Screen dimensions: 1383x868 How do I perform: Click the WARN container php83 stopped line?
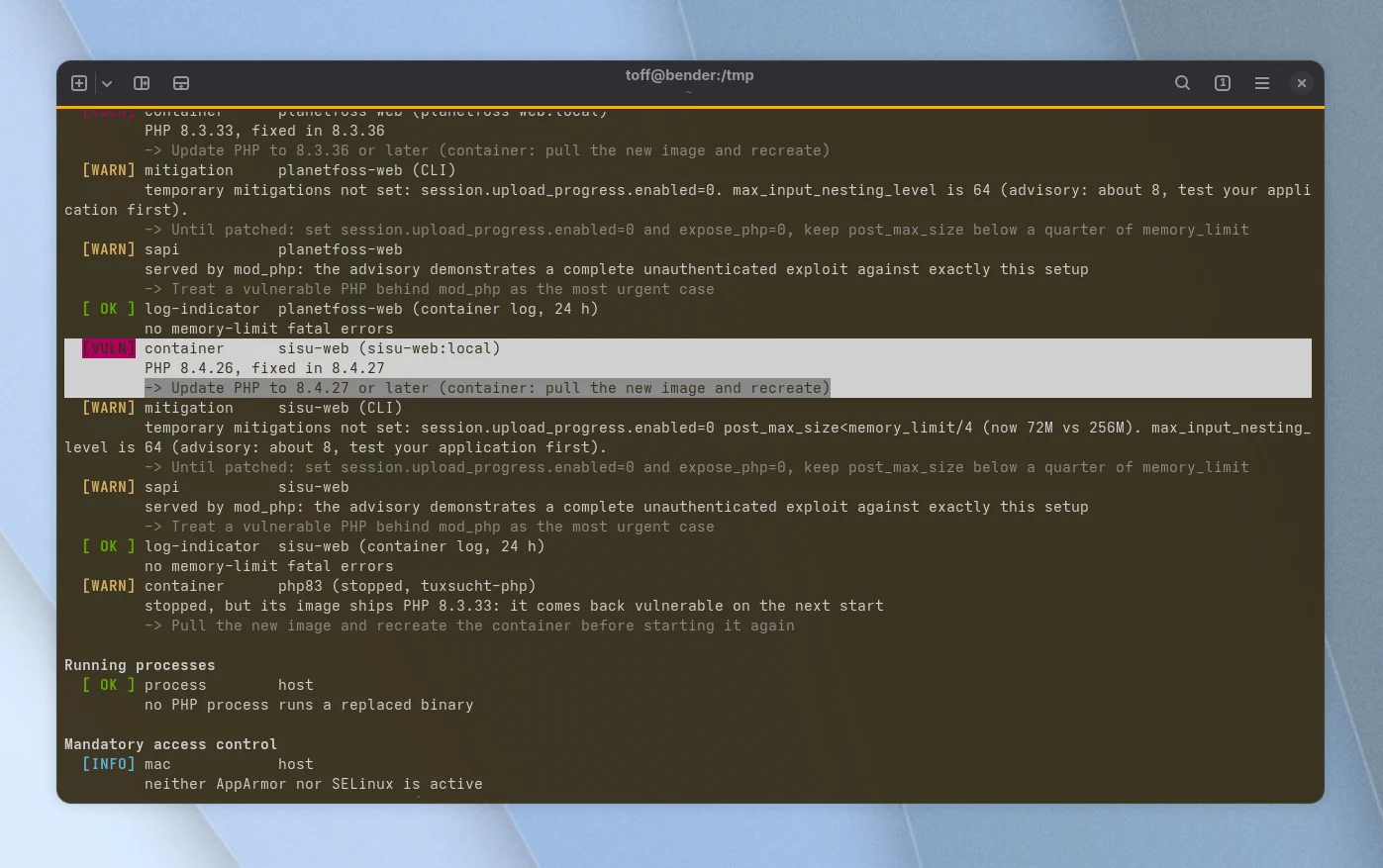pos(309,586)
